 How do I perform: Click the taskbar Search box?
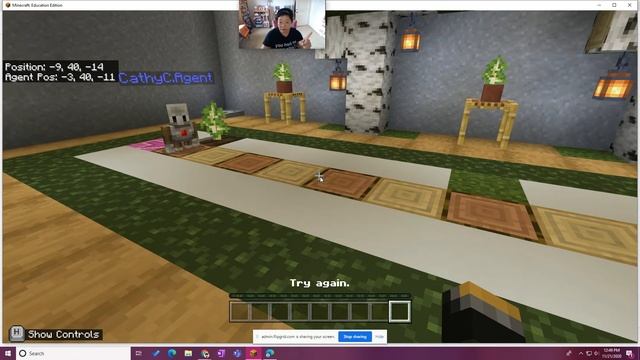[x=73, y=353]
